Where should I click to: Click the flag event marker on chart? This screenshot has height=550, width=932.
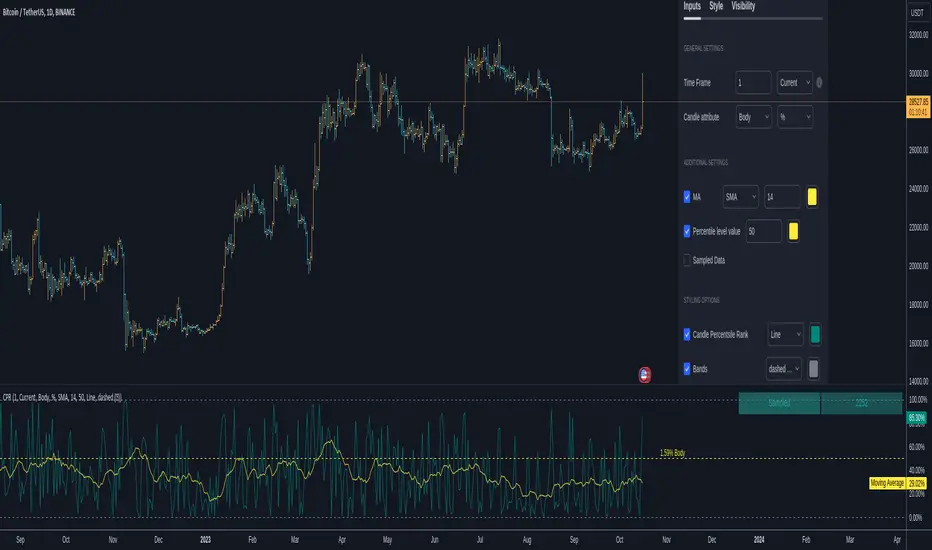click(x=645, y=375)
